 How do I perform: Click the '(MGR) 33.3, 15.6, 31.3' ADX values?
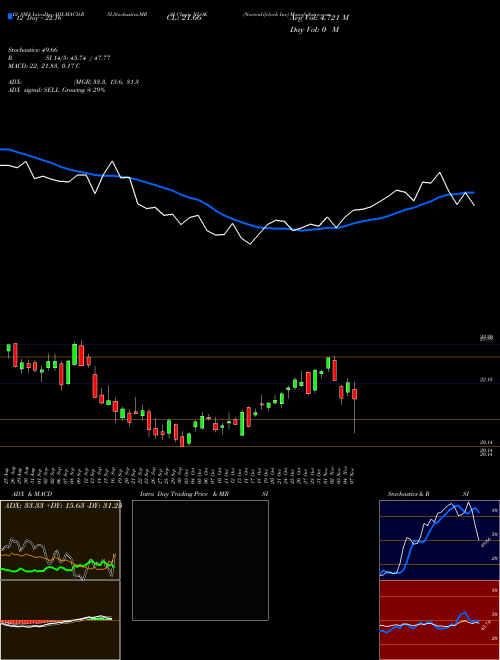tap(106, 82)
